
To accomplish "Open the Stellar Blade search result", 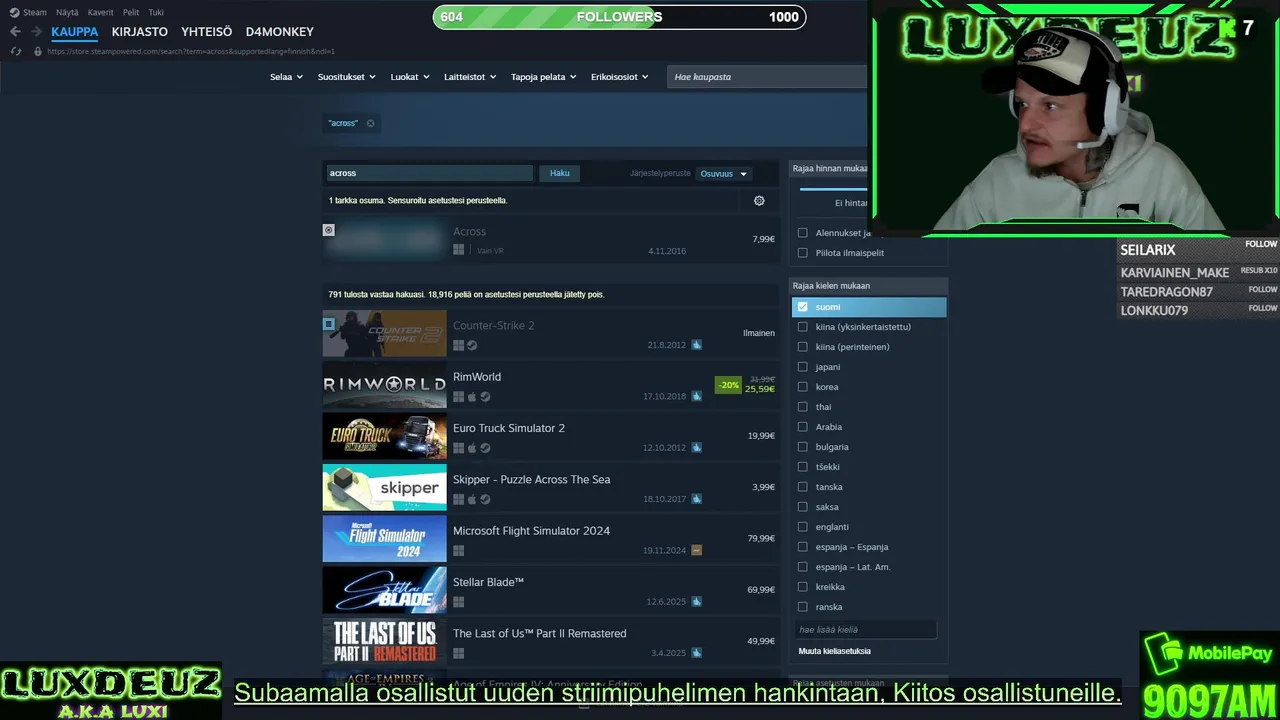I will coord(550,590).
